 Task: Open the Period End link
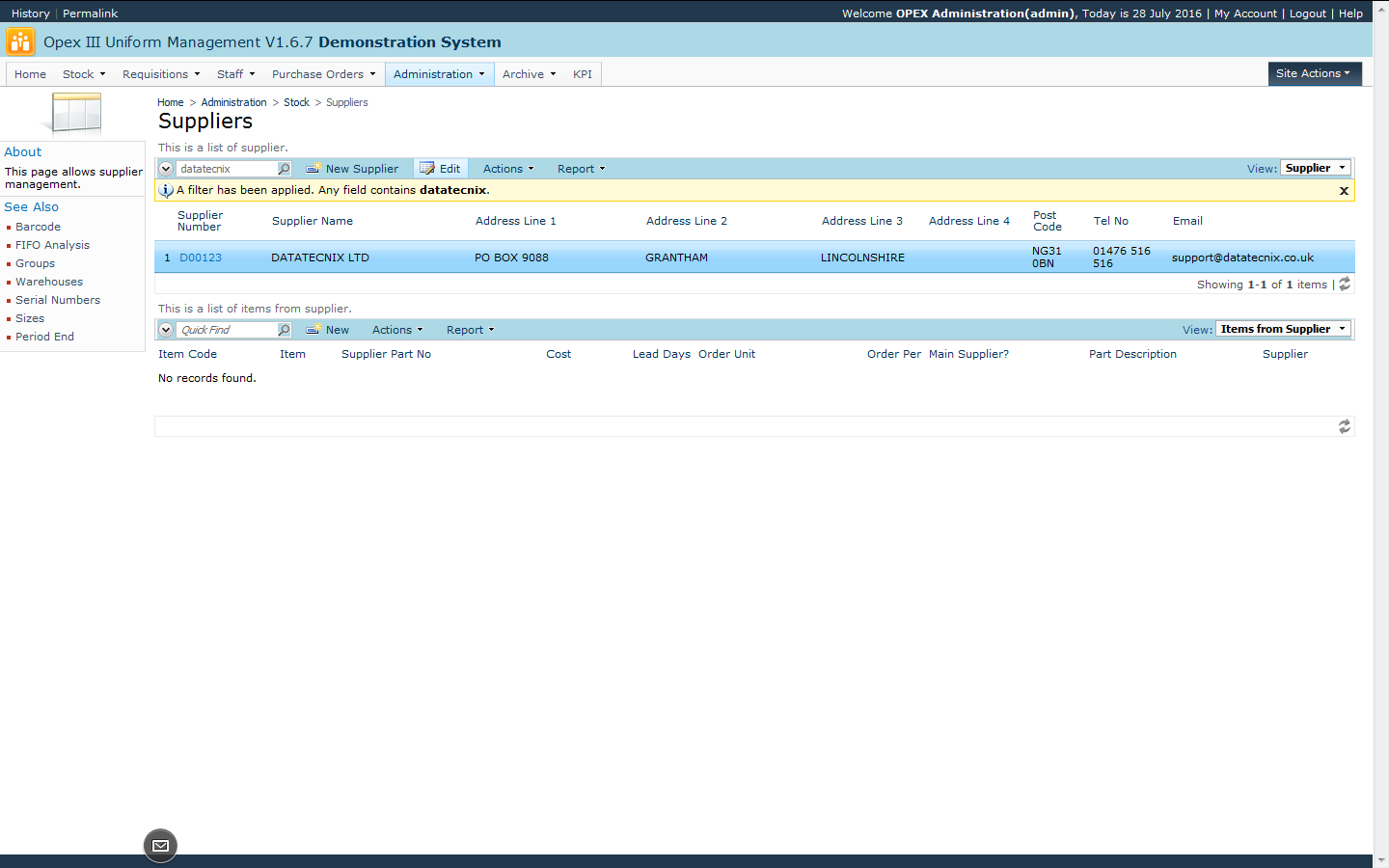[x=44, y=337]
